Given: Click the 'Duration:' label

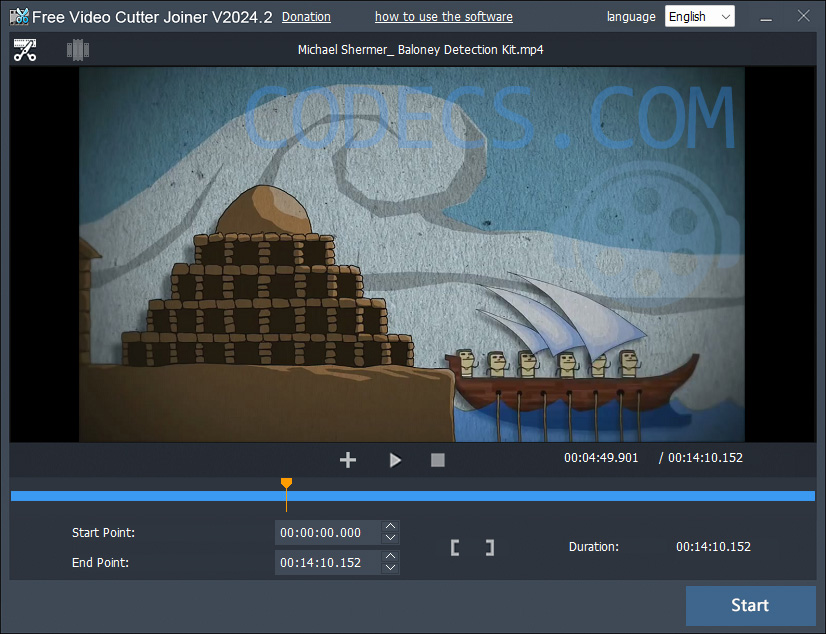Looking at the screenshot, I should tap(594, 547).
